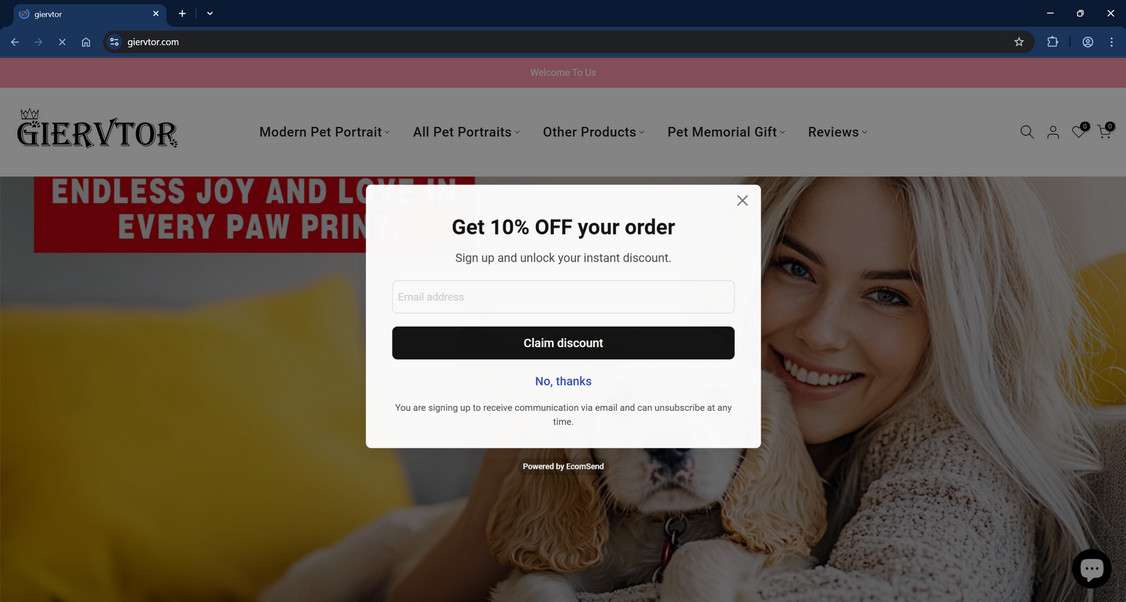Open a new browser tab

182,14
